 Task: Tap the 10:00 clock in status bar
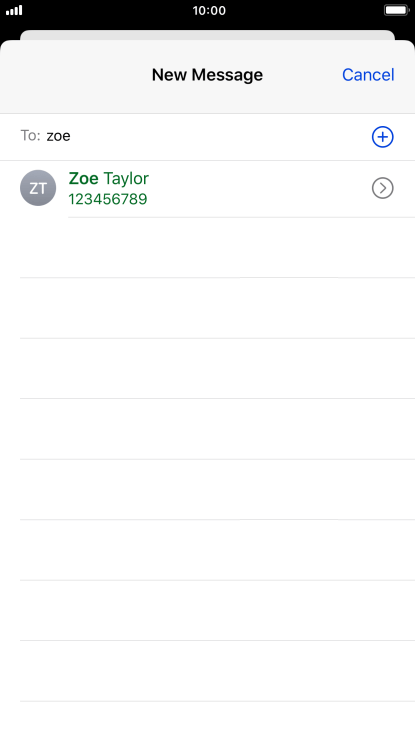pos(209,10)
